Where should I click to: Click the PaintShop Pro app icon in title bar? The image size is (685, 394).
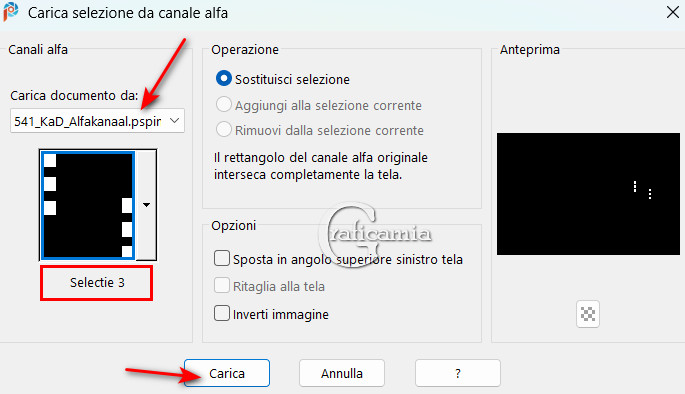(x=10, y=11)
